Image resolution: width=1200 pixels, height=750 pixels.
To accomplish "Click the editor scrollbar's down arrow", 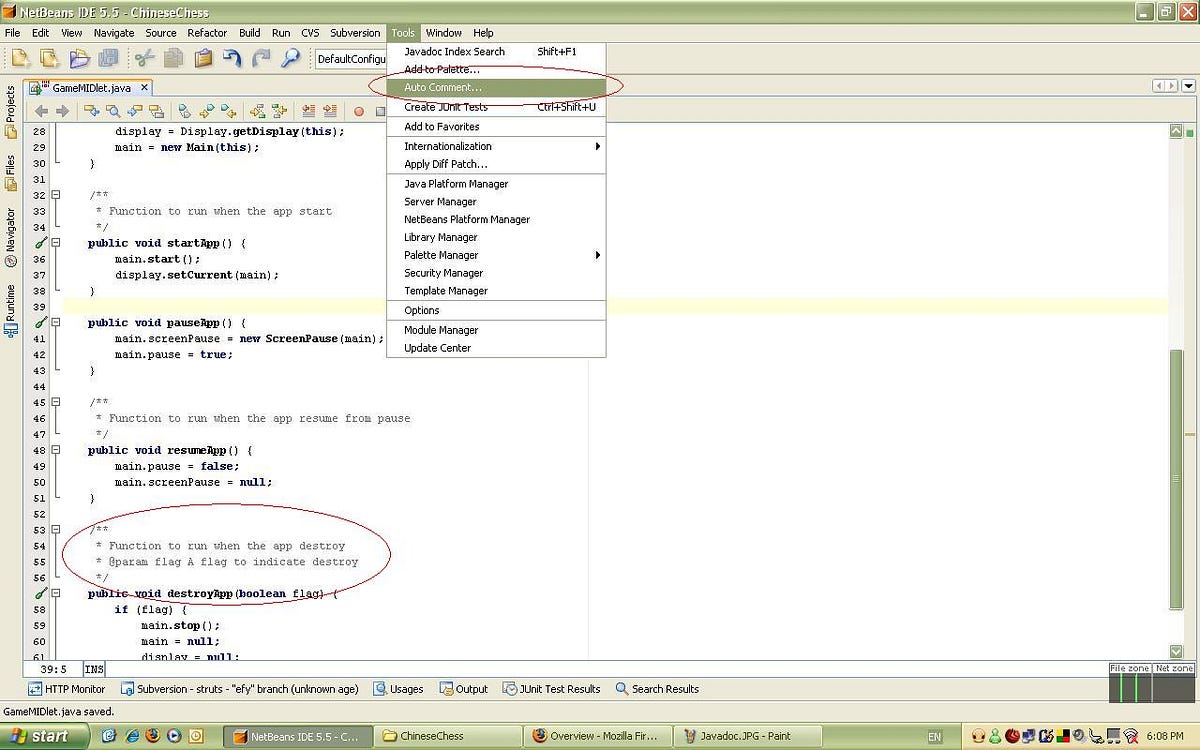I will (1177, 651).
